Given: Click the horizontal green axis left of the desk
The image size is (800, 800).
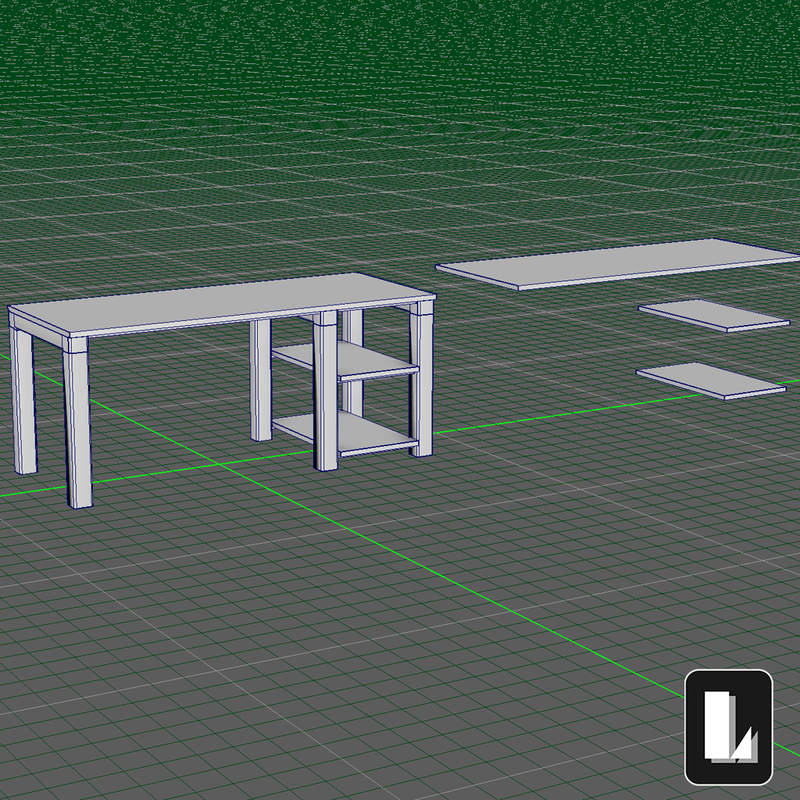Looking at the screenshot, I should pos(30,493).
